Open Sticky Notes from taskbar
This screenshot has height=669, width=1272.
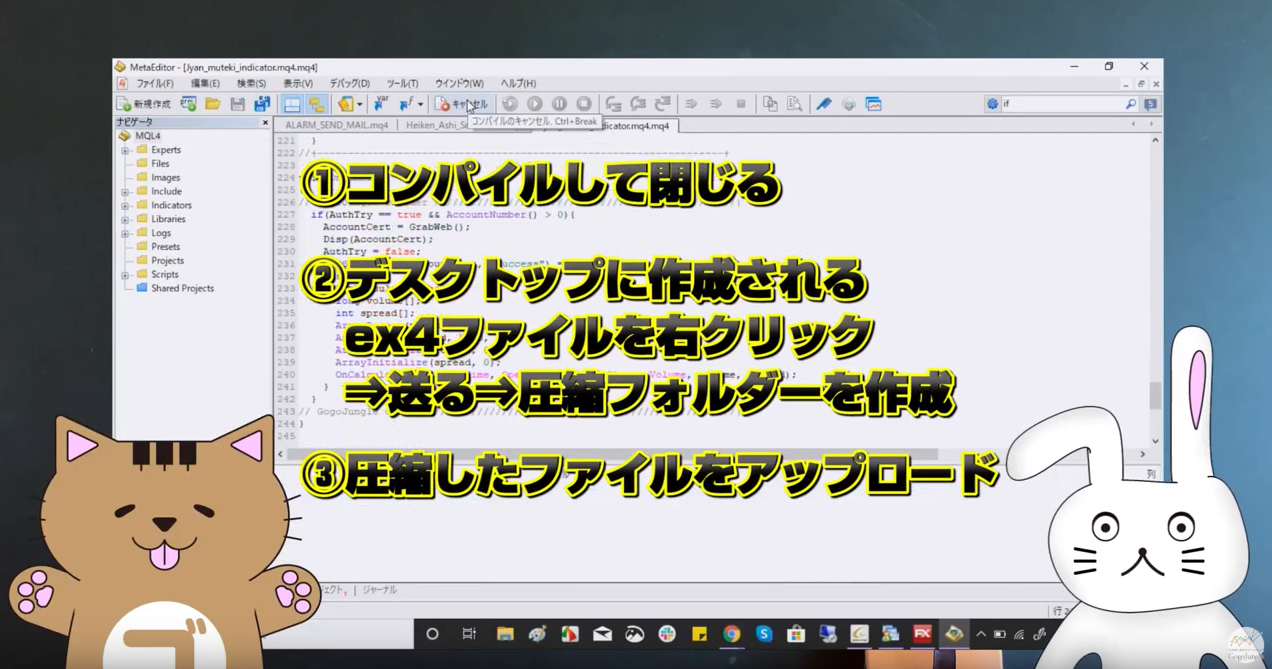[x=699, y=634]
